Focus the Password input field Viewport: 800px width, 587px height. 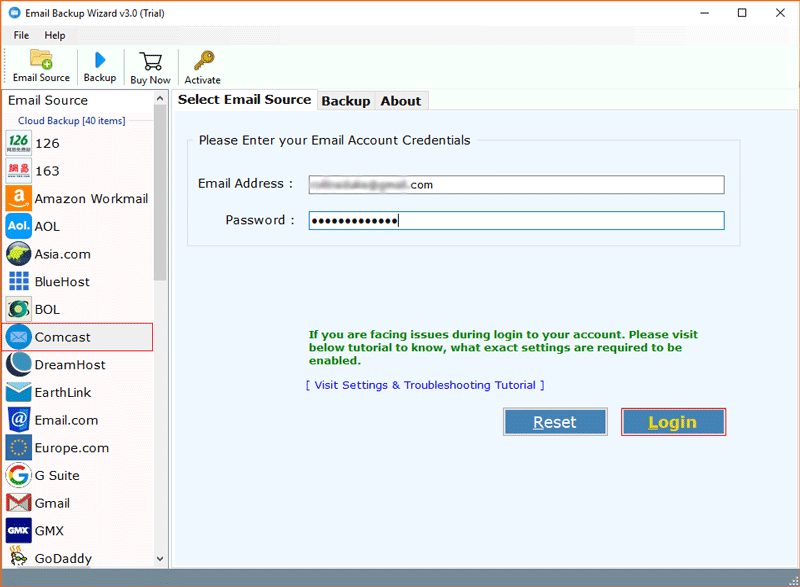click(x=516, y=220)
